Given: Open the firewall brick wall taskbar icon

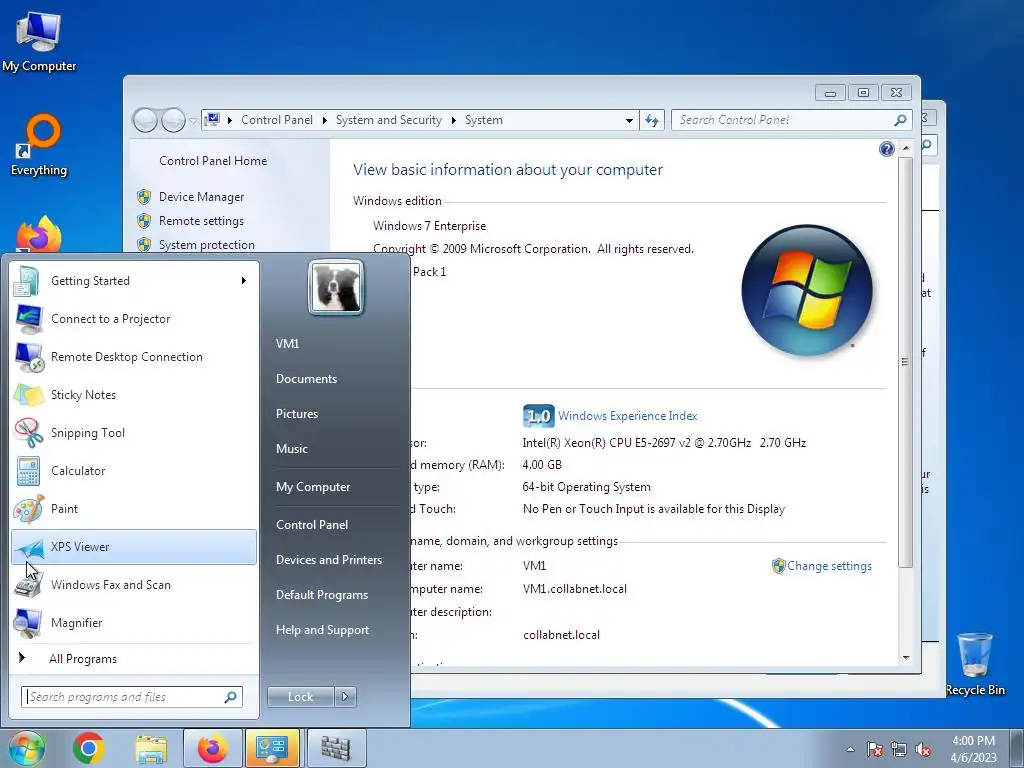Looking at the screenshot, I should coord(336,748).
